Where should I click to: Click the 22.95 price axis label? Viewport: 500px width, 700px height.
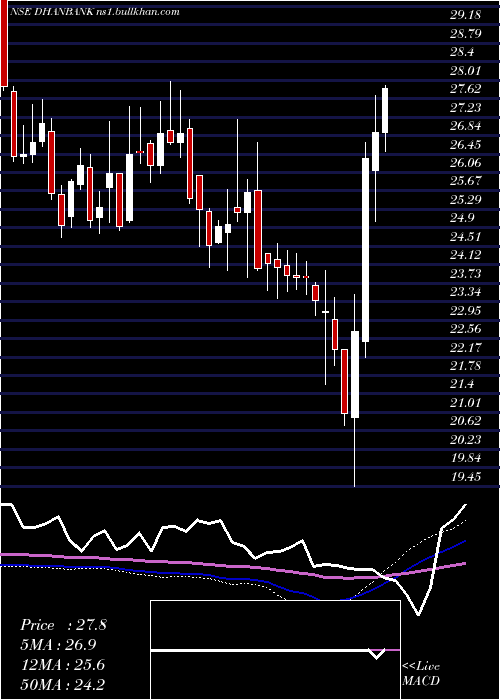(x=465, y=310)
